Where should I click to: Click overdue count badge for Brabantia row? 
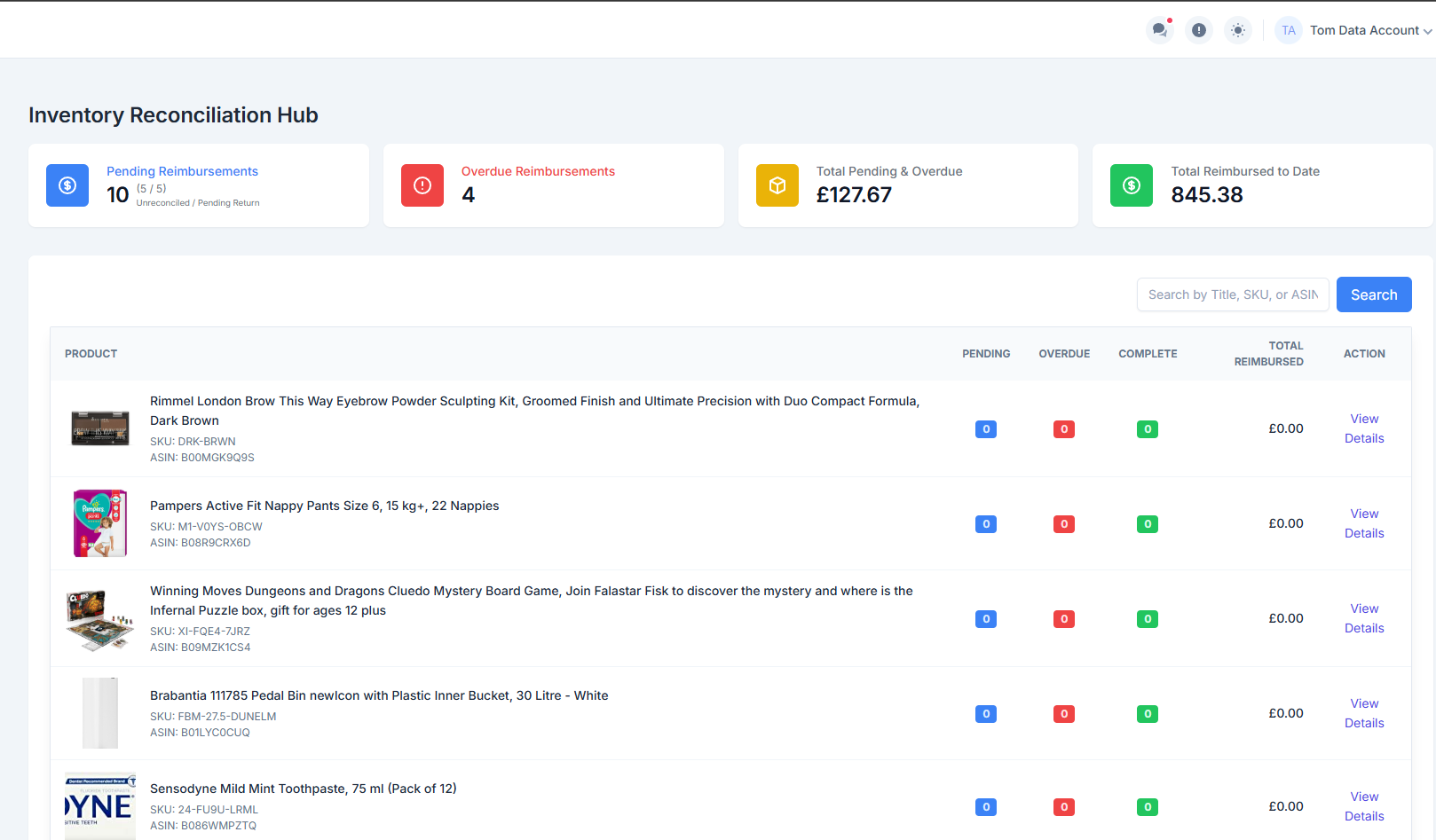(1064, 714)
